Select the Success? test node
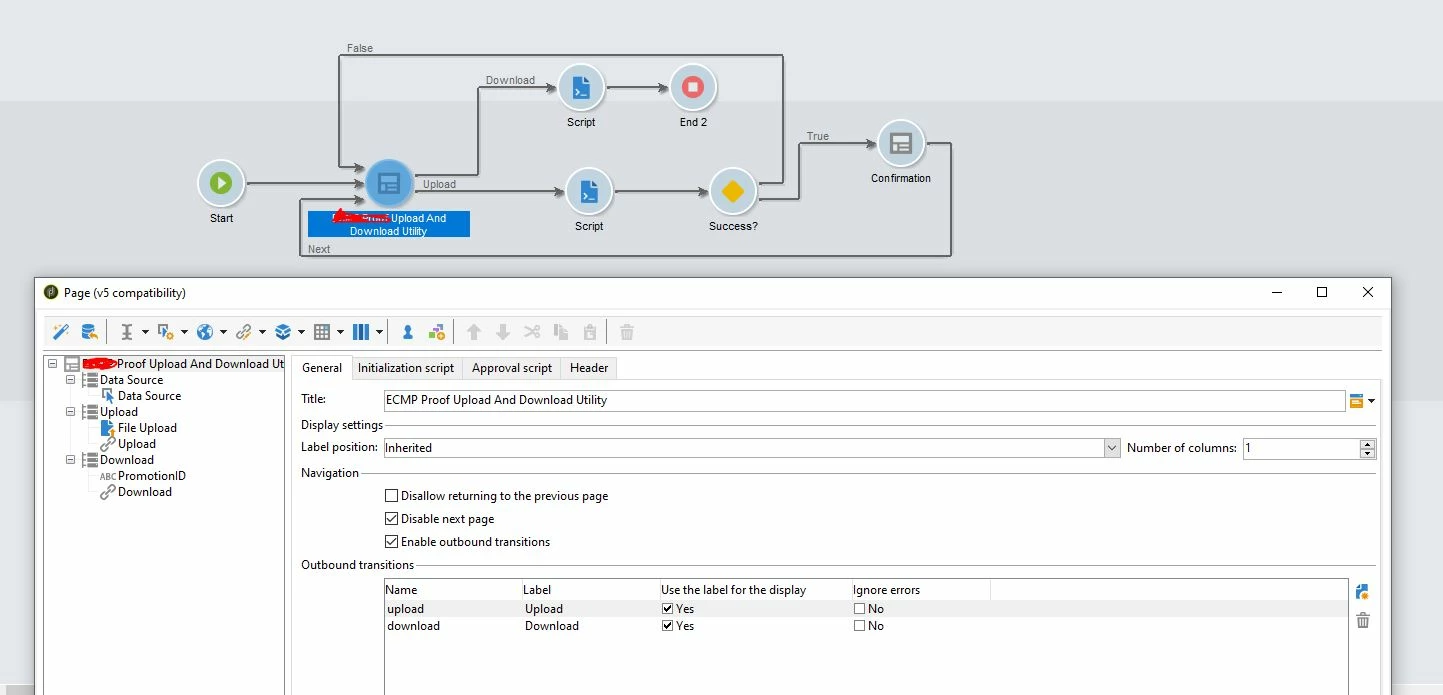1443x695 pixels. [733, 191]
